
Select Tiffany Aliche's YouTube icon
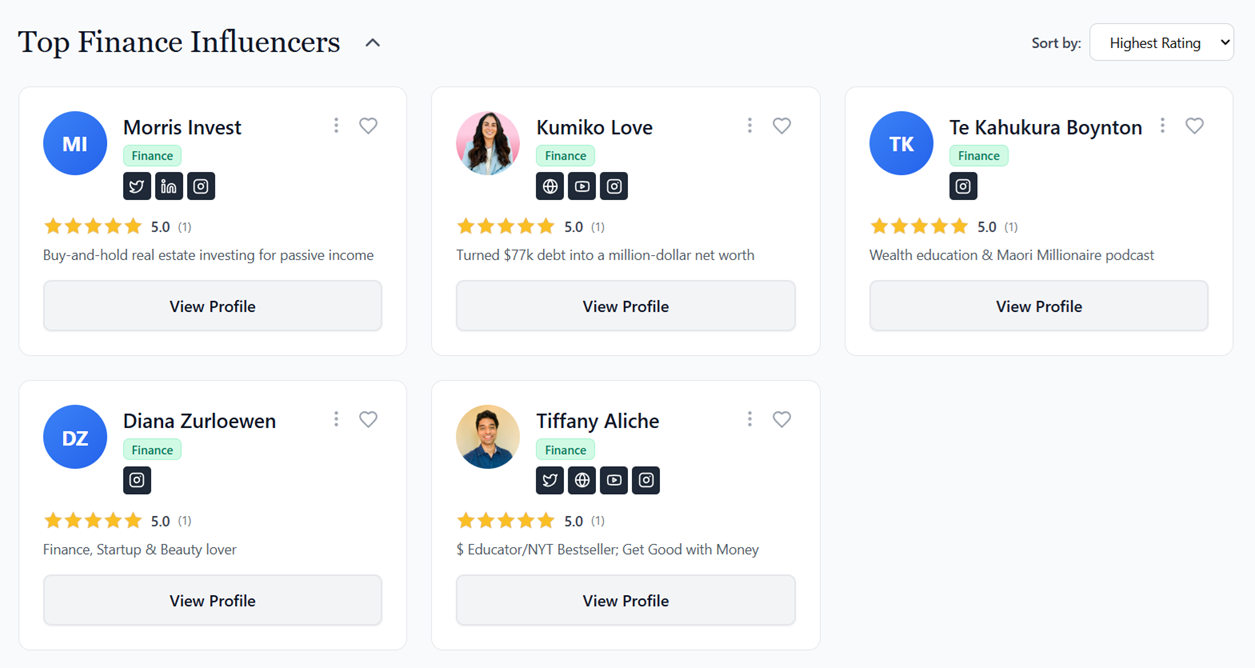point(614,480)
